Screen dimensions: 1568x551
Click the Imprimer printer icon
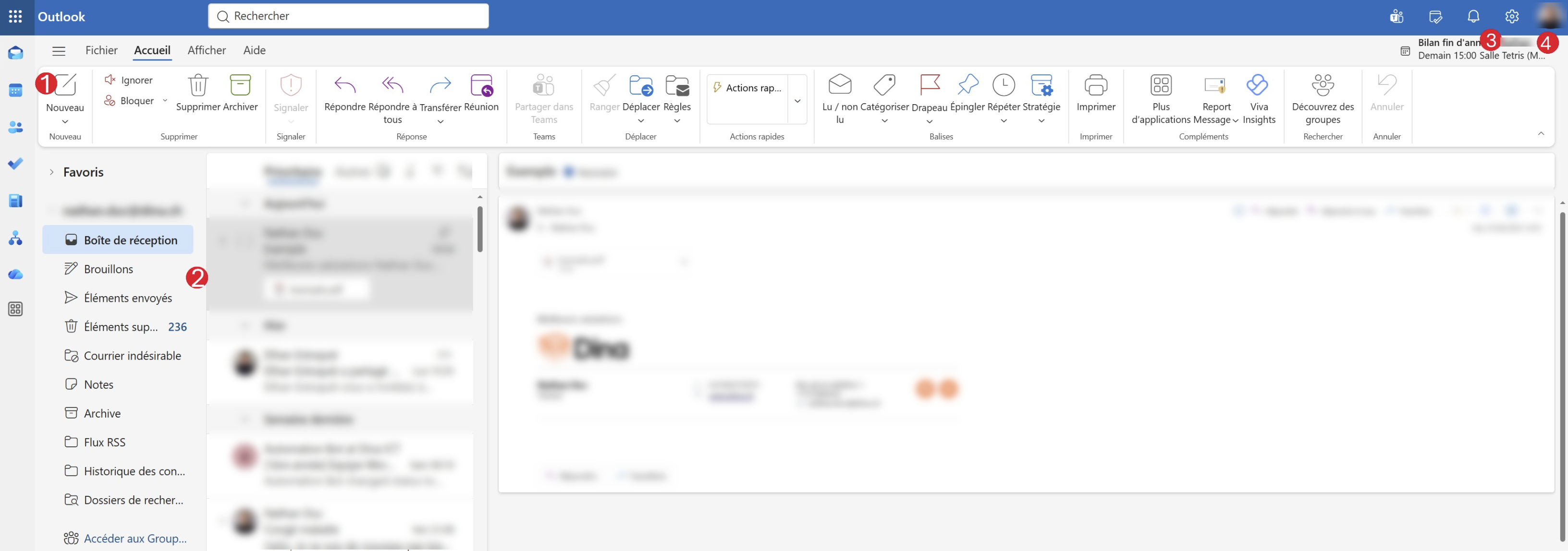tap(1095, 85)
